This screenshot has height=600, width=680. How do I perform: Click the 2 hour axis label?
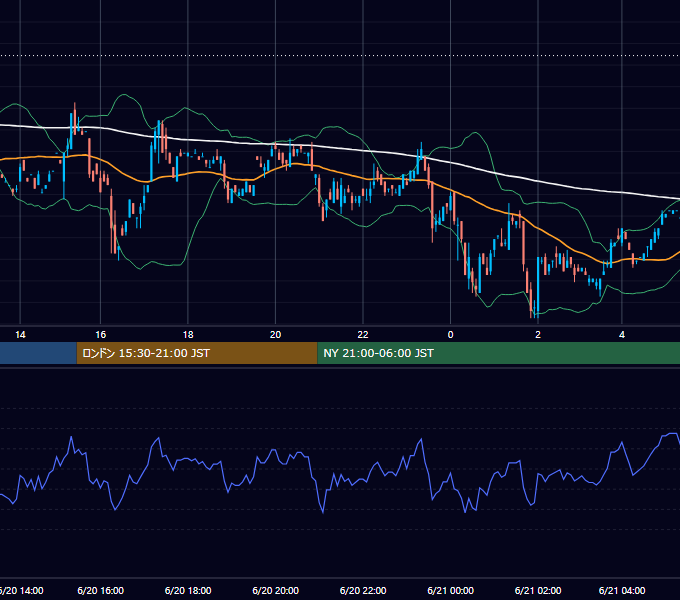[x=538, y=335]
